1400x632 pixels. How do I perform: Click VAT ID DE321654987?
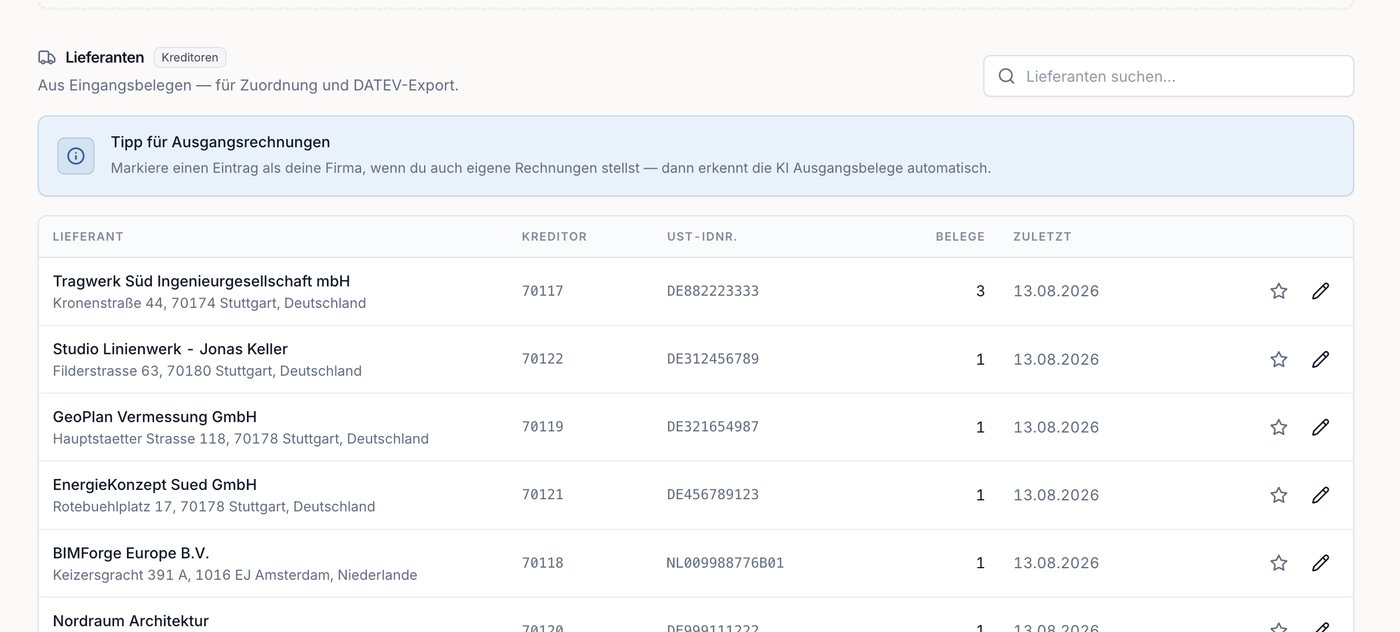point(713,427)
